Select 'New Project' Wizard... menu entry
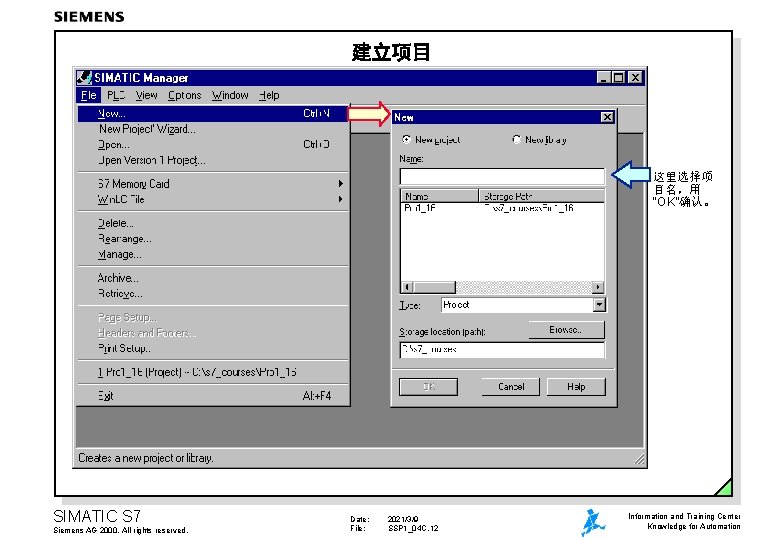This screenshot has width=780, height=540. click(213, 129)
